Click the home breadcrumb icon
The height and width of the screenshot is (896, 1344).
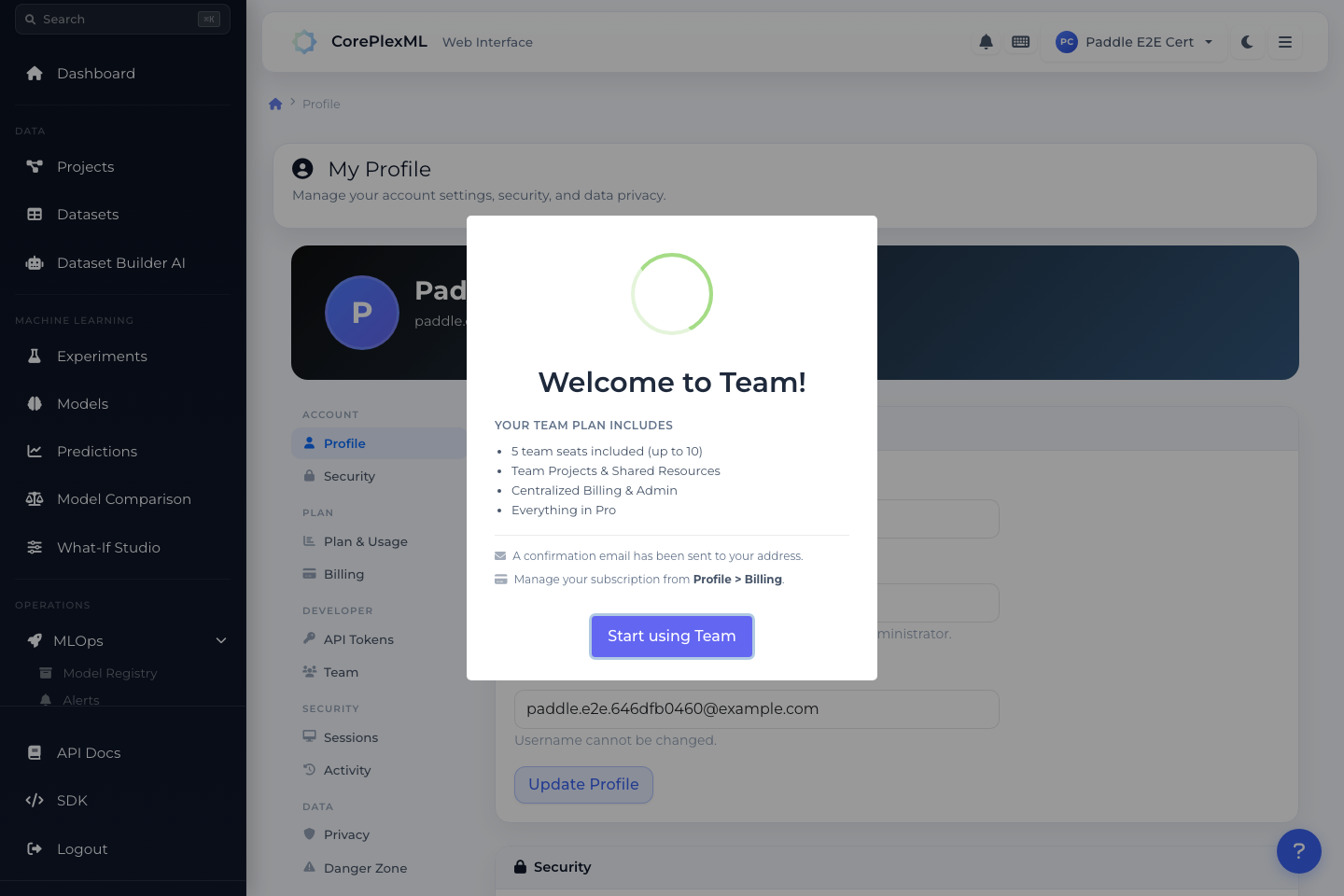(x=275, y=105)
